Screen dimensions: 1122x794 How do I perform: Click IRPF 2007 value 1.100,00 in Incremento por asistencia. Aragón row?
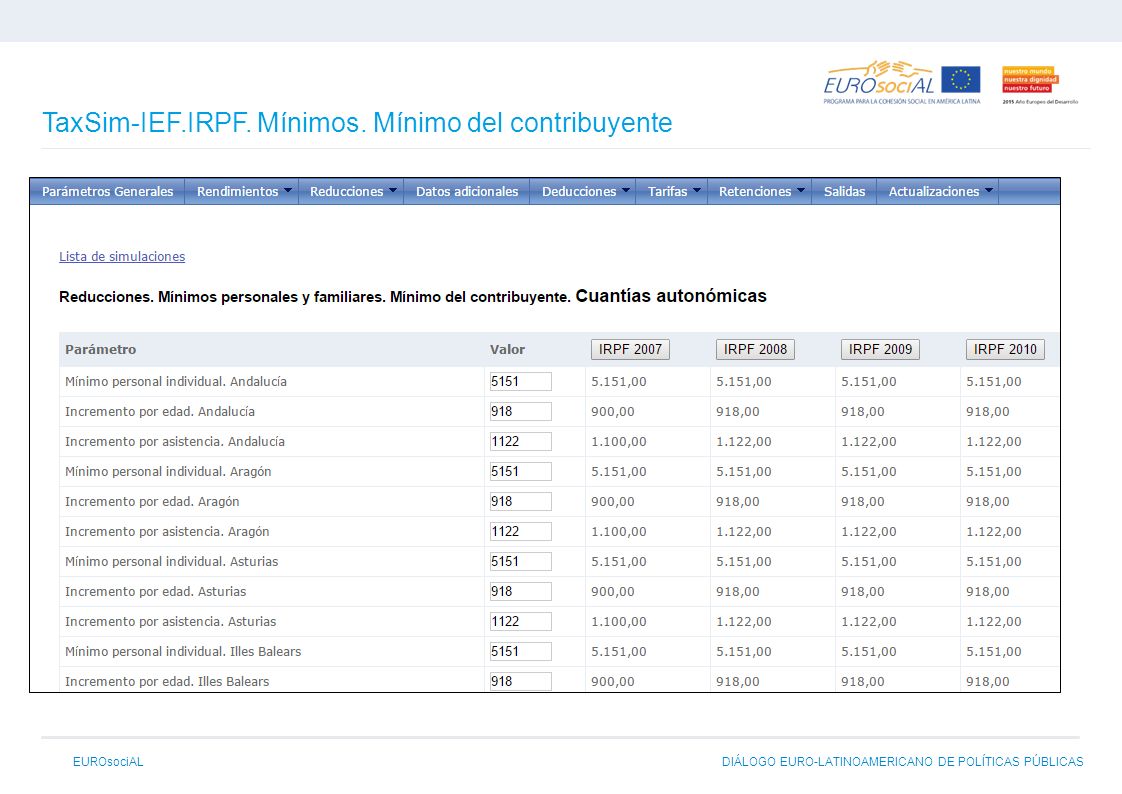(x=619, y=532)
